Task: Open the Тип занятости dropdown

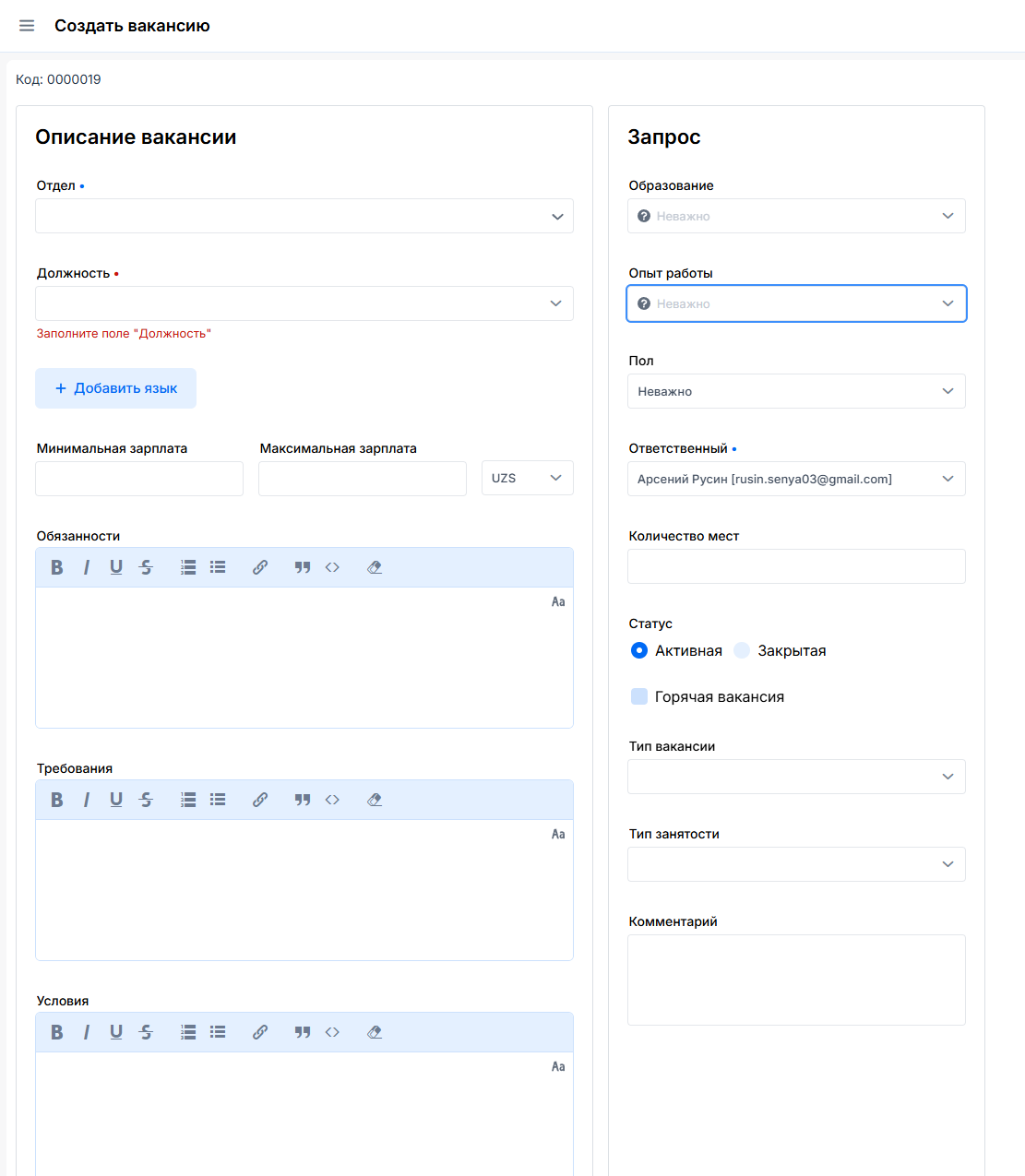Action: click(x=796, y=864)
